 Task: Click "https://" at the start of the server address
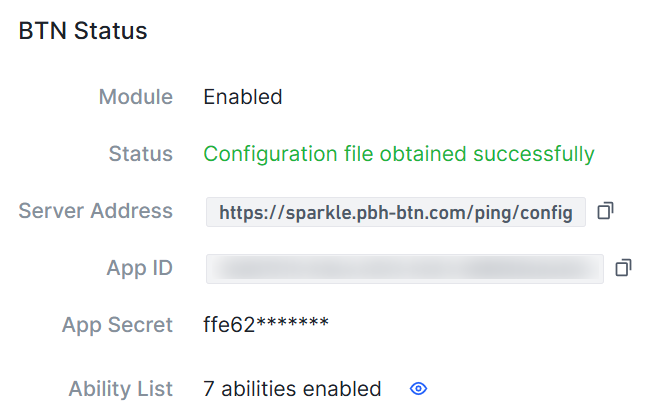pos(246,212)
